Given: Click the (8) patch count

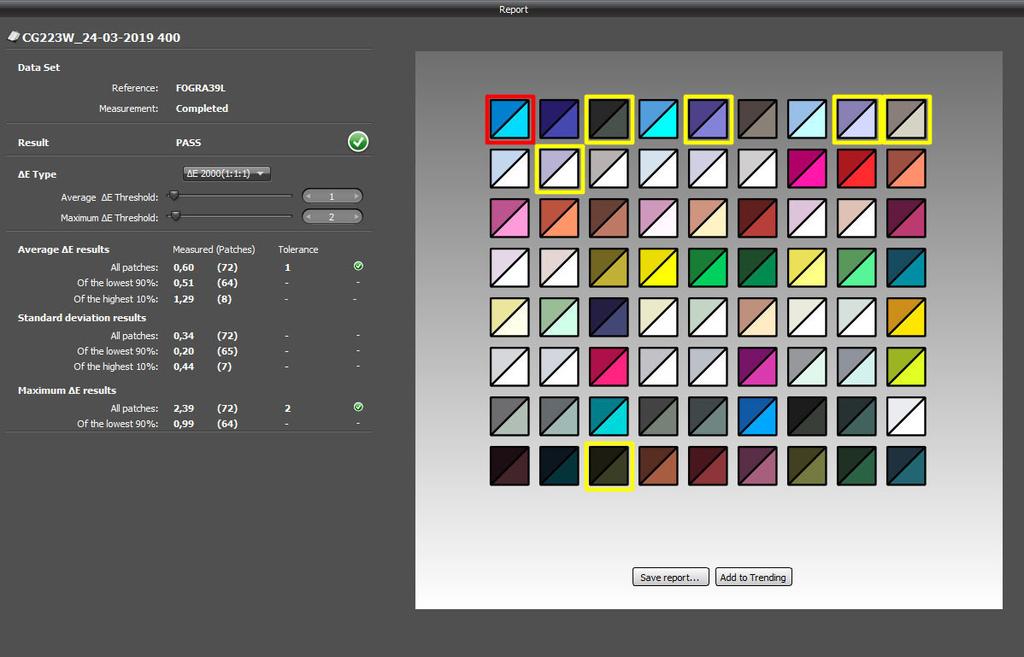Looking at the screenshot, I should [x=224, y=299].
